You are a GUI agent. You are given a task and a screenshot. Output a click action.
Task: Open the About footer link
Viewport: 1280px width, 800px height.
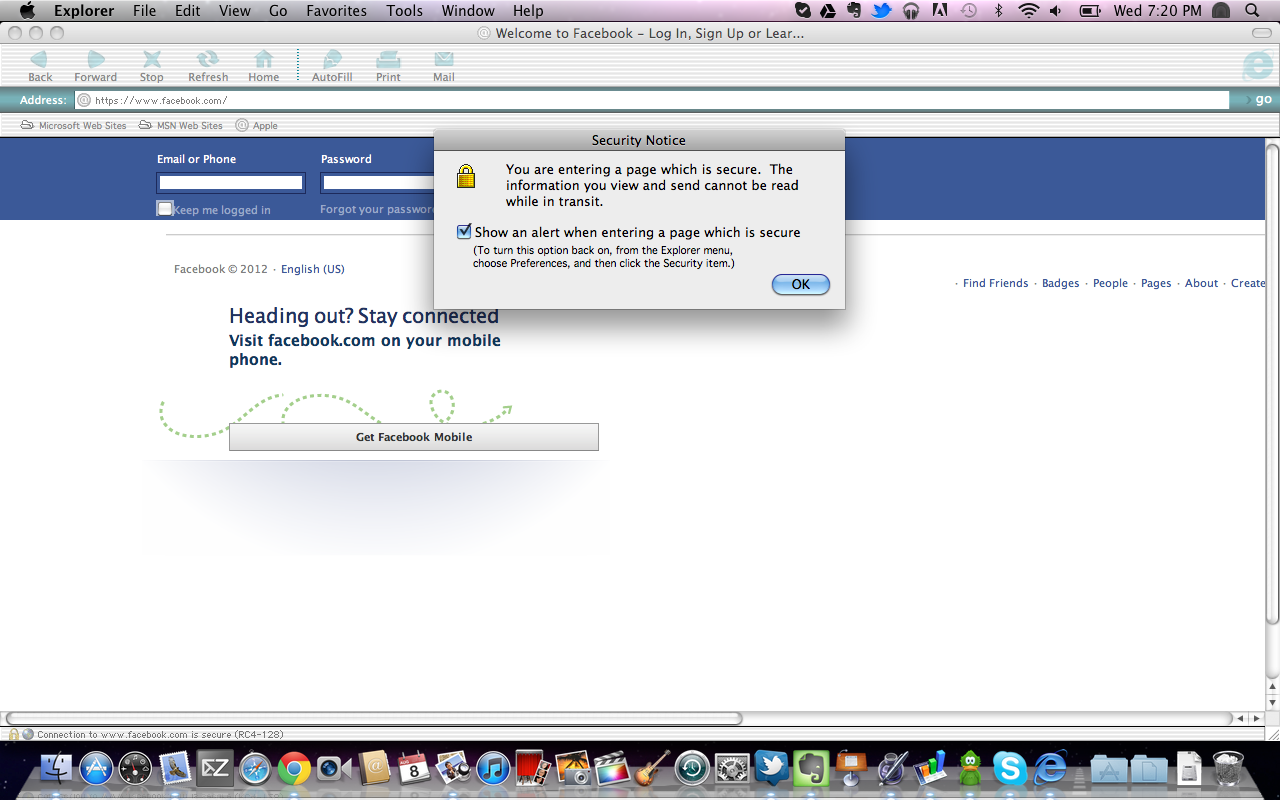(1202, 283)
